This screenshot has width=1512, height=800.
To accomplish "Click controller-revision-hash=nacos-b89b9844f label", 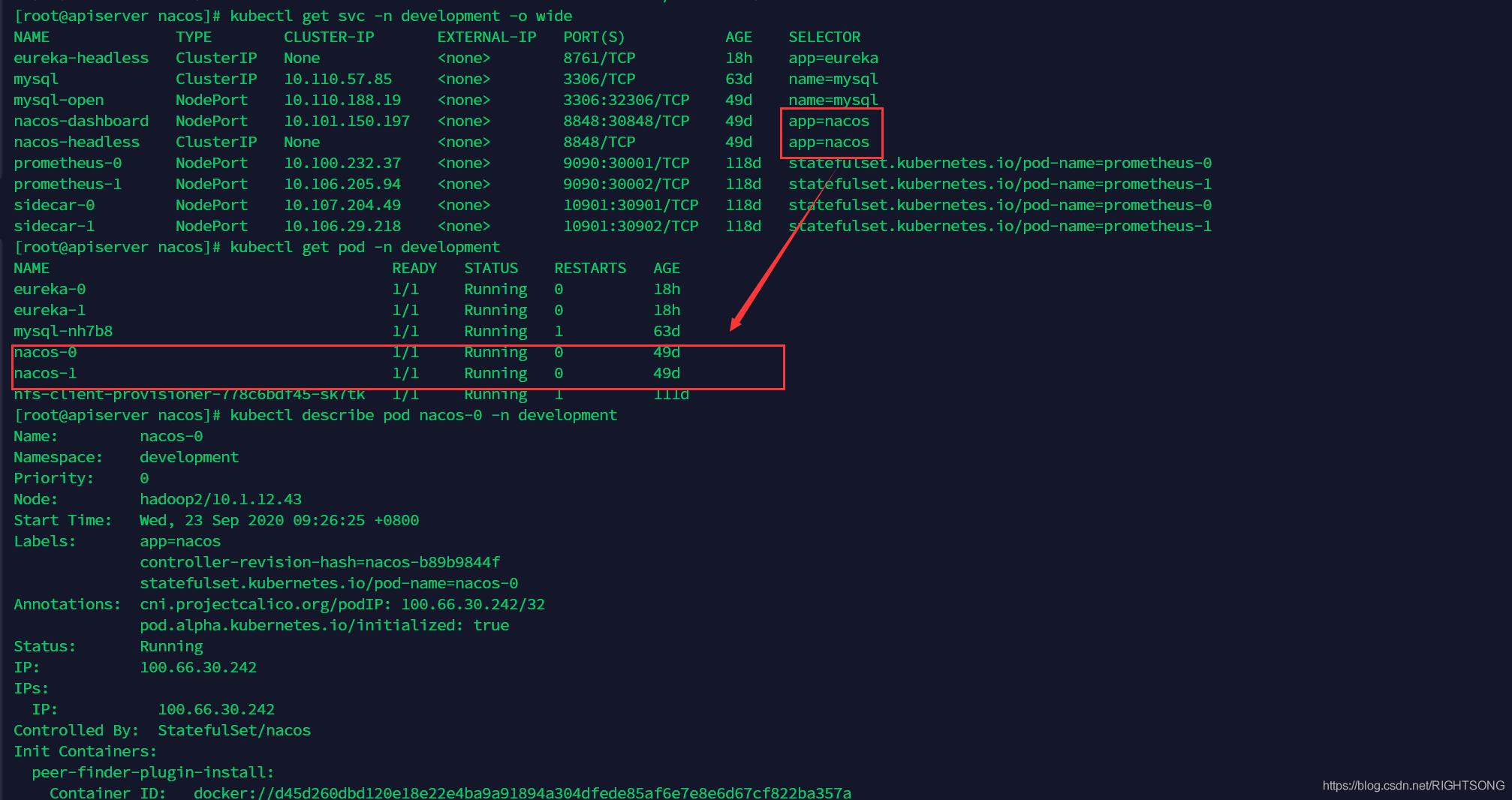I will coord(320,562).
